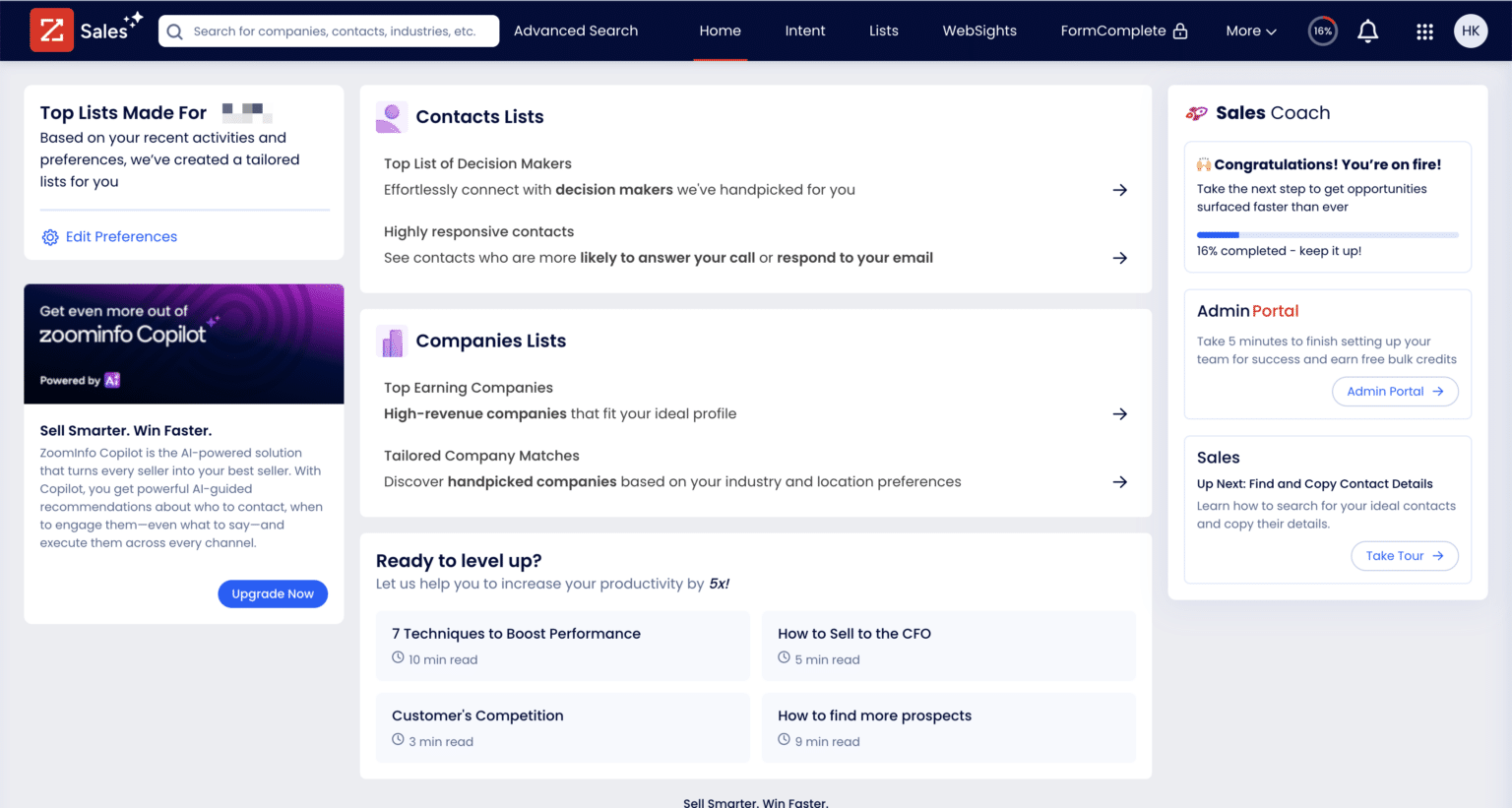Click the Sales Coach binoculars icon
This screenshot has width=1512, height=808.
pyautogui.click(x=1196, y=112)
